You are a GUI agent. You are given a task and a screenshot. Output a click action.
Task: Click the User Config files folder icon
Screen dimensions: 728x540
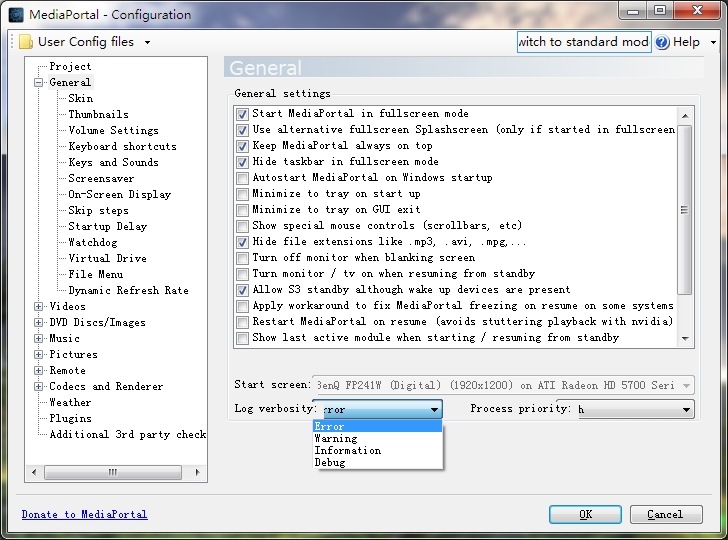tap(26, 42)
